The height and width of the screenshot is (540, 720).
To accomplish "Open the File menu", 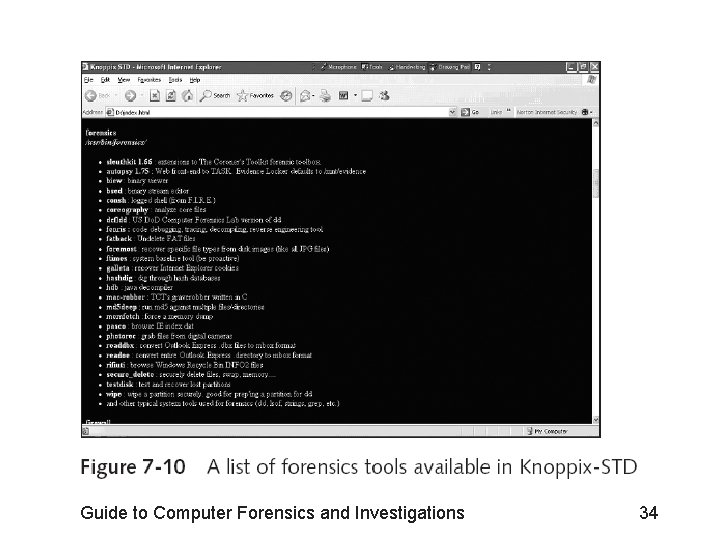I will coord(89,80).
